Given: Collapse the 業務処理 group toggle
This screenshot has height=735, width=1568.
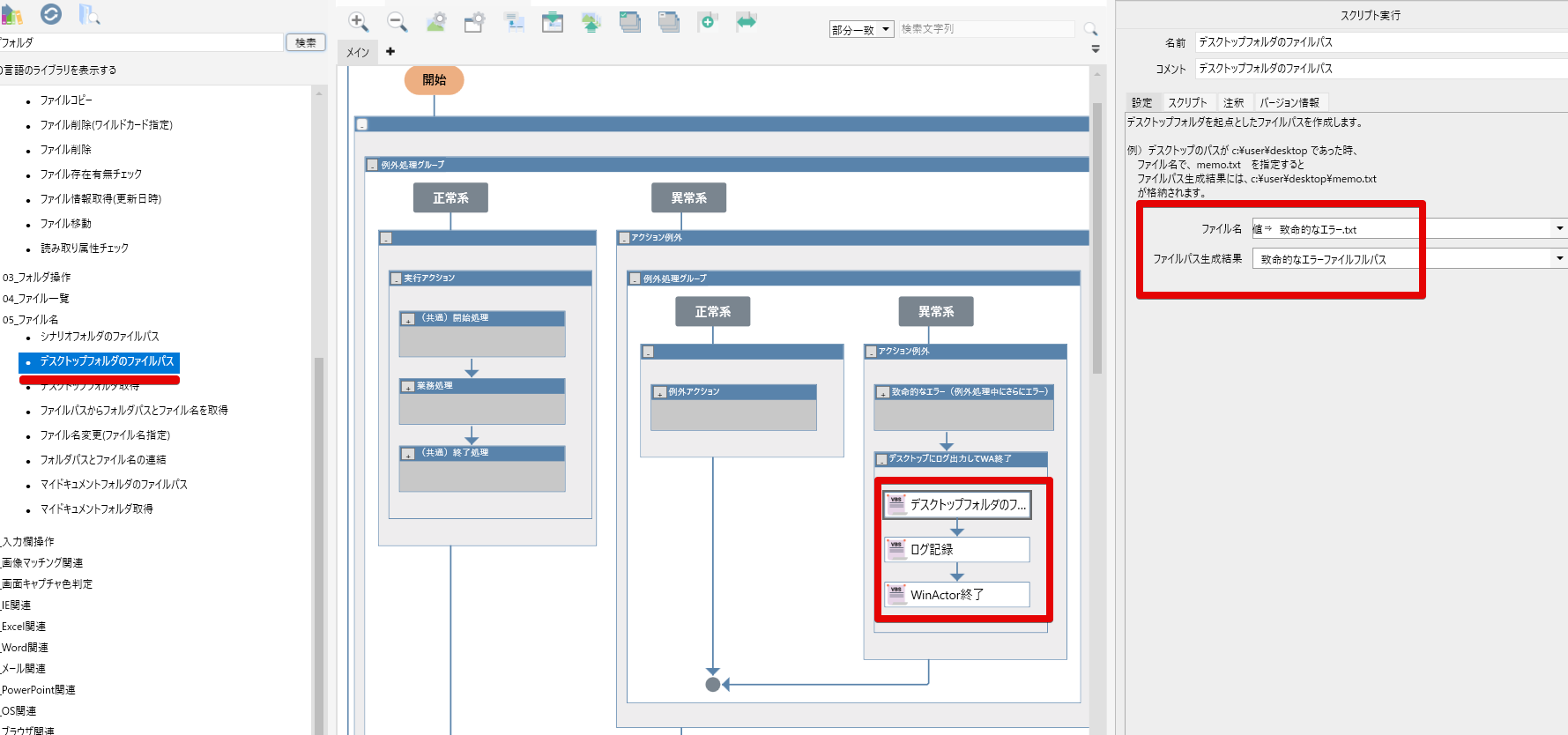Looking at the screenshot, I should pos(408,387).
